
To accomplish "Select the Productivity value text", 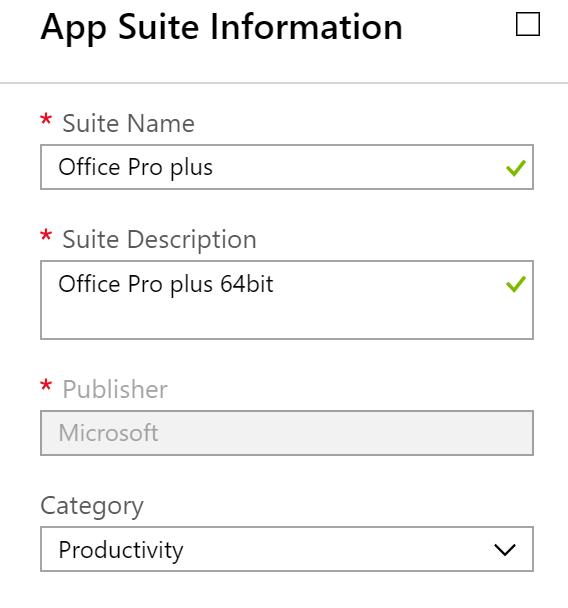I will [x=121, y=550].
